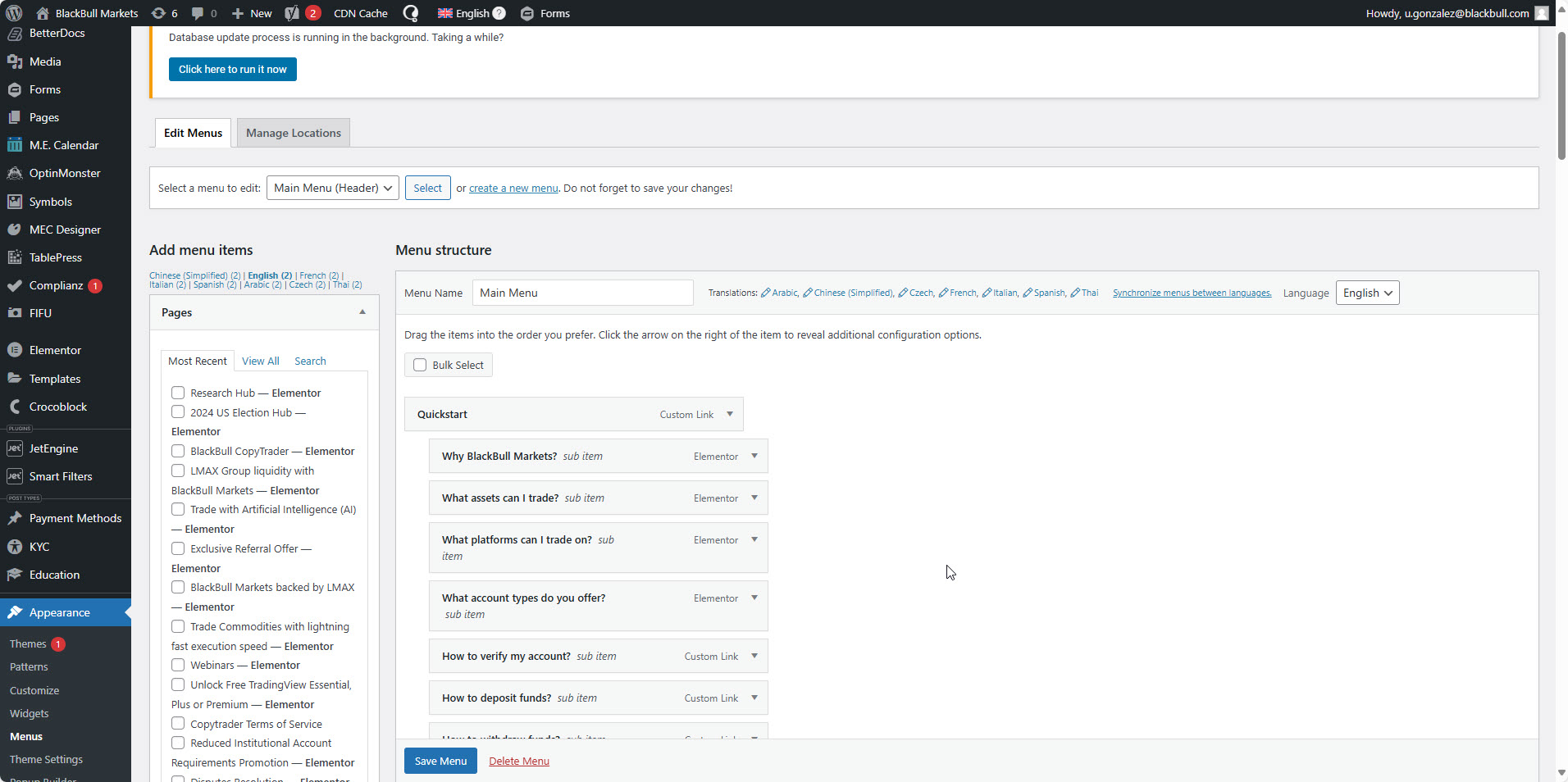Click the BlackBull Markets home icon
Screen dimensions: 1568x782
[x=43, y=13]
